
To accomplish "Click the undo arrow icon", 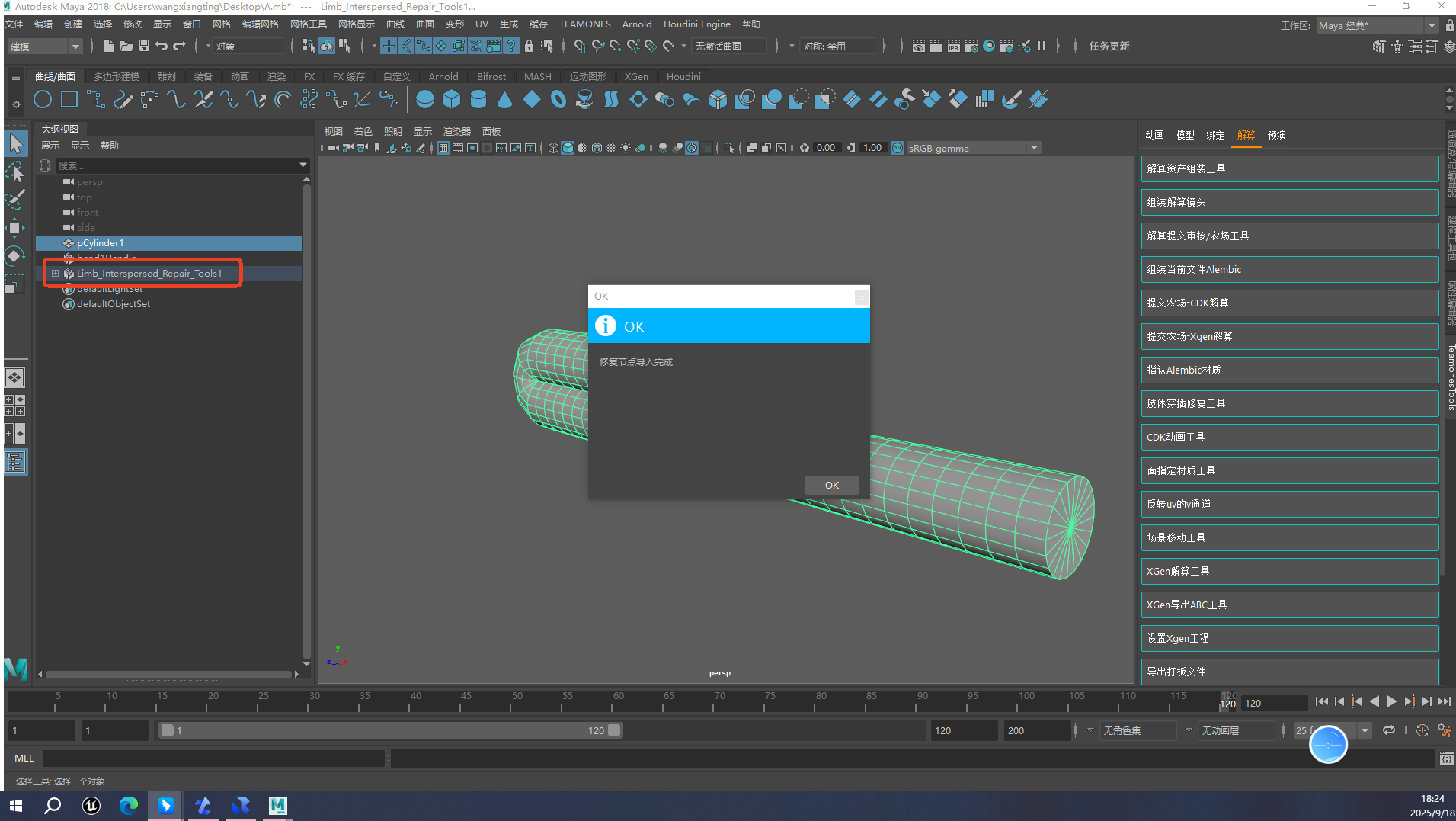I will 162,47.
